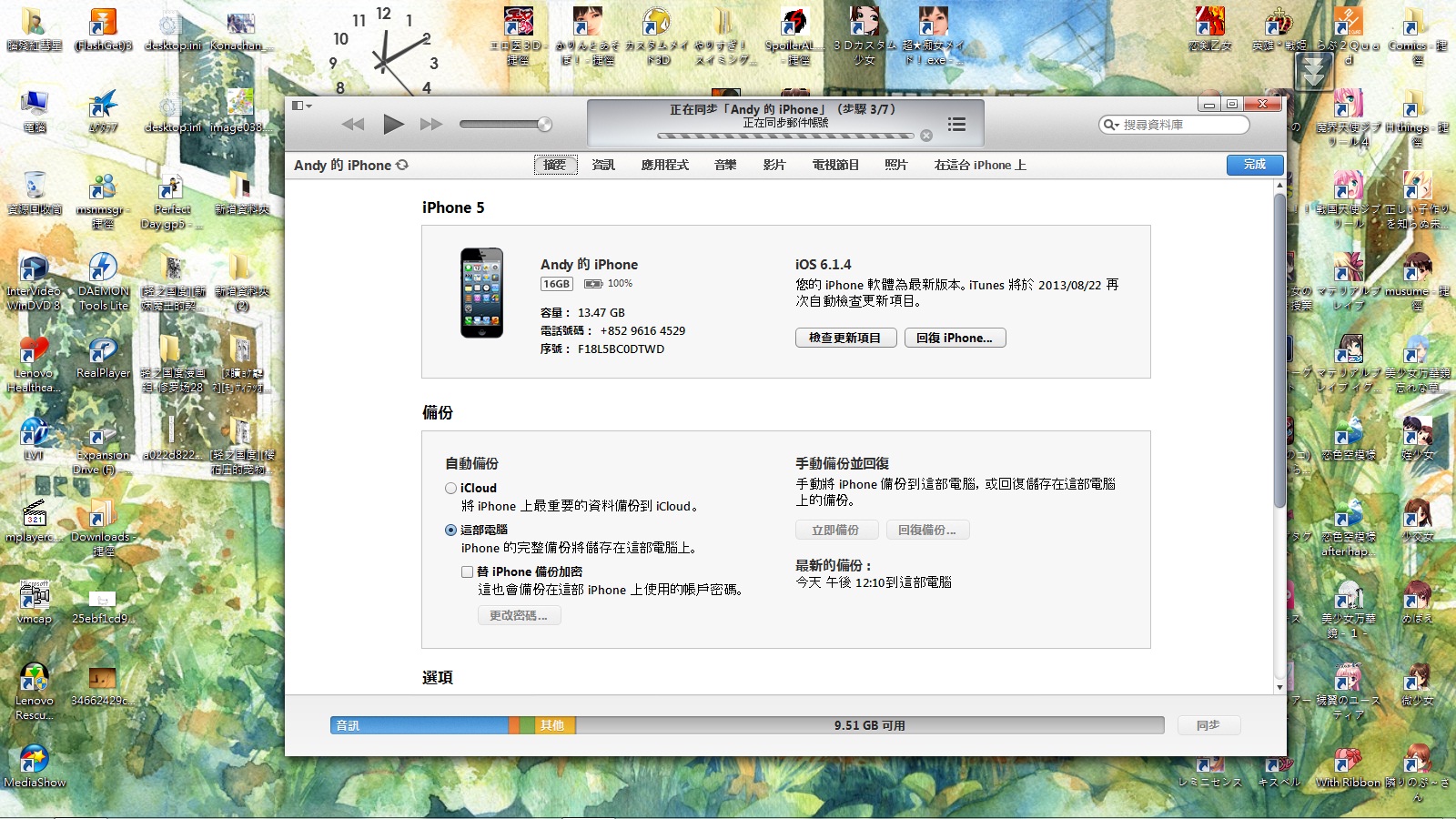Click the 9.51 GB 可用 free space segment
The height and width of the screenshot is (819, 1456).
870,725
